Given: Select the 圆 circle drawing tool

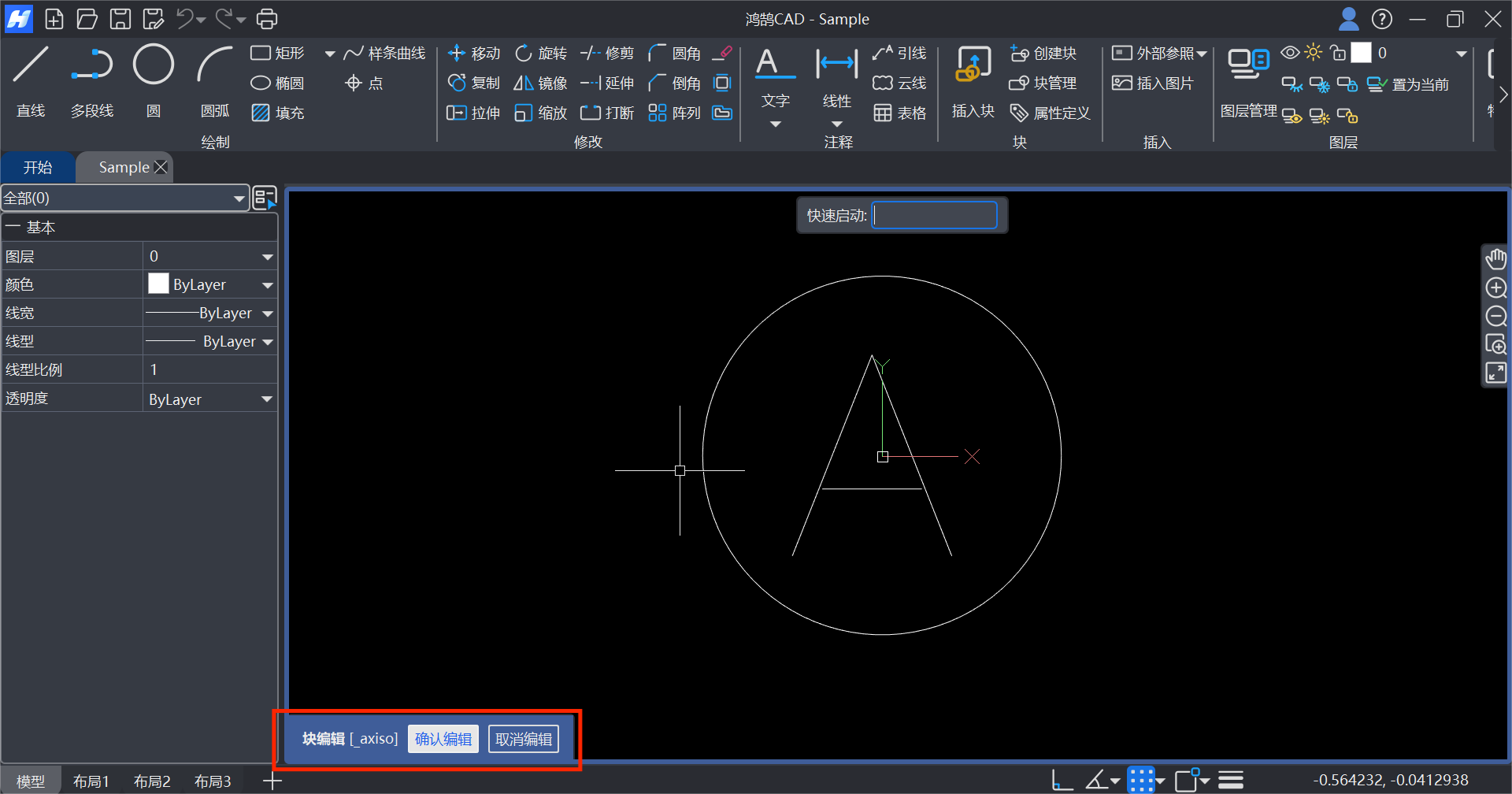Looking at the screenshot, I should [154, 65].
